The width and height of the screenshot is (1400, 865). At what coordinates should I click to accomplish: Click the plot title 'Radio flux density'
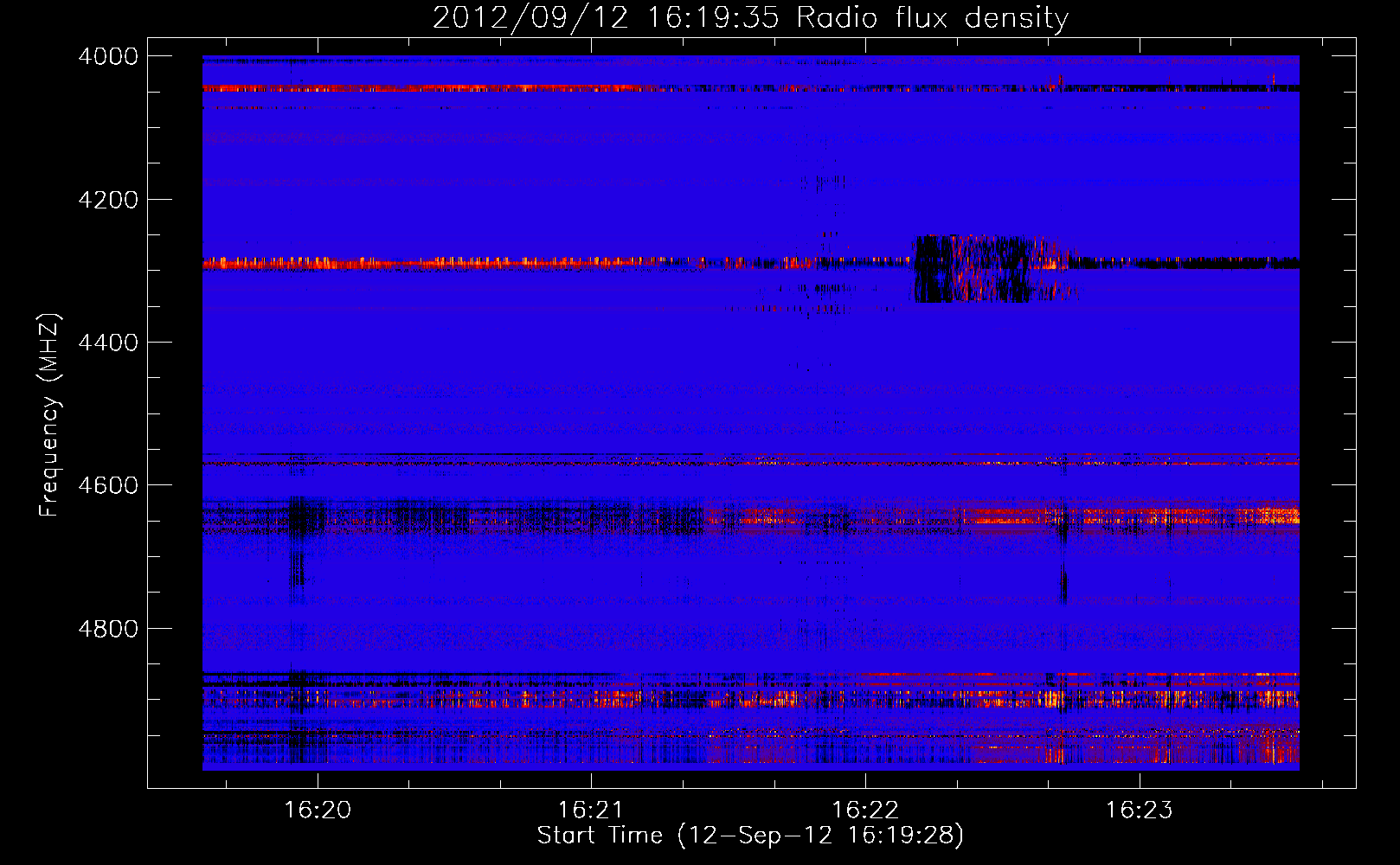(x=933, y=17)
